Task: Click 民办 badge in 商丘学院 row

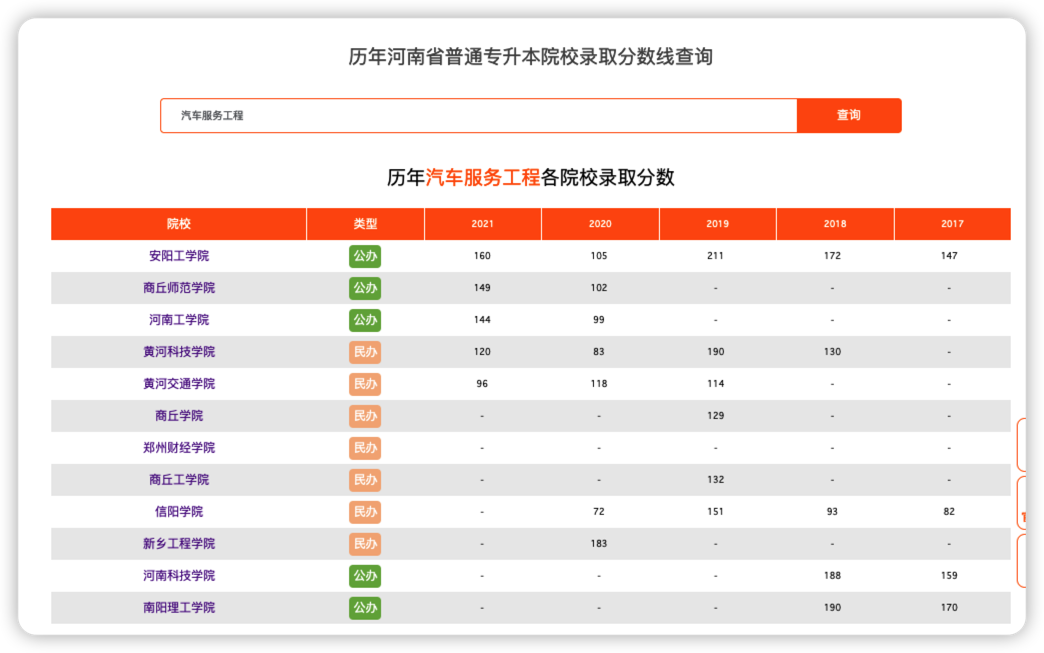Action: coord(365,416)
